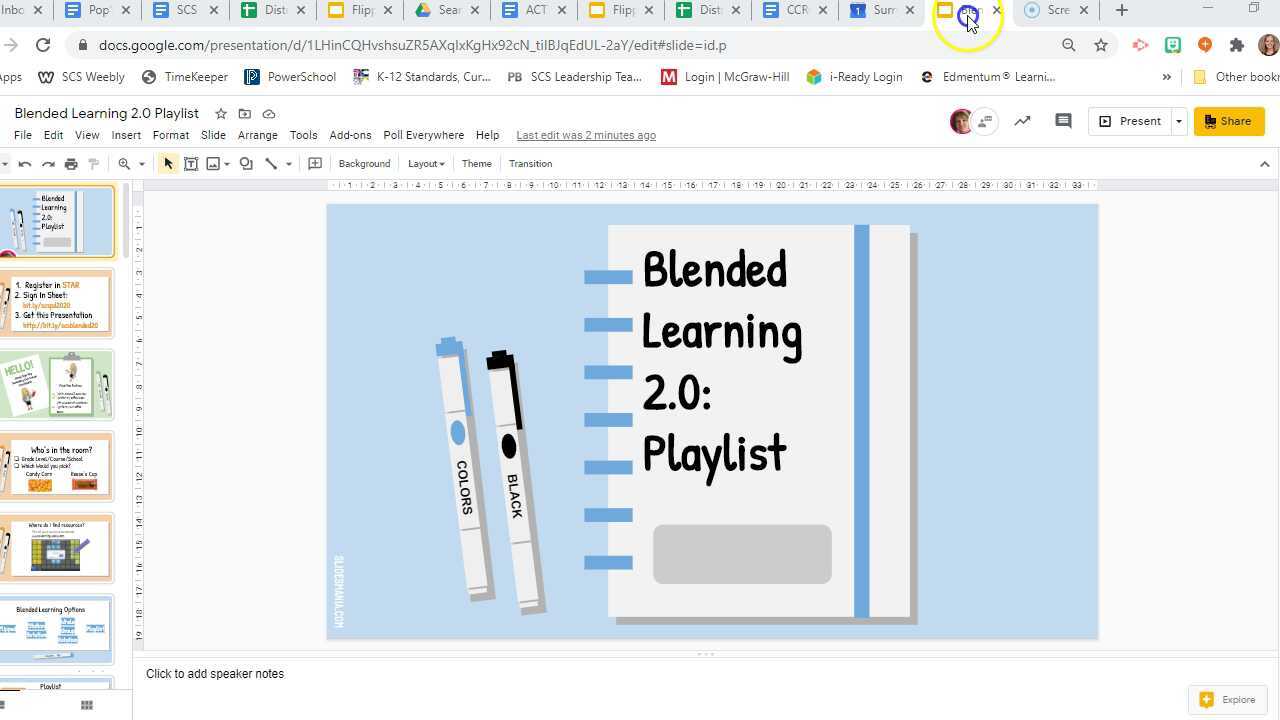
Task: Star the Blended Learning 2.0 Playlist presentation
Action: point(221,113)
